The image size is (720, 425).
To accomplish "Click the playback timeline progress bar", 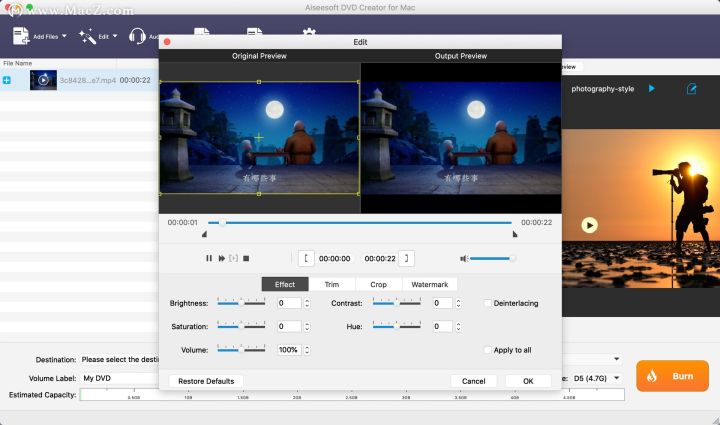I will click(x=360, y=223).
